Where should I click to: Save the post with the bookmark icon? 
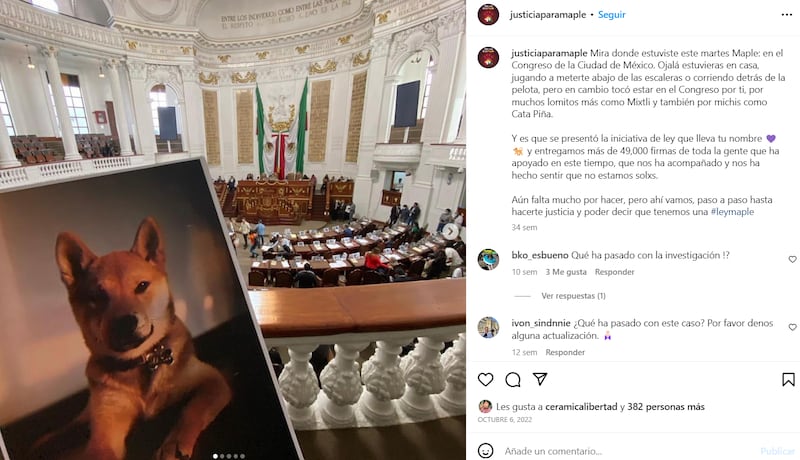(788, 379)
